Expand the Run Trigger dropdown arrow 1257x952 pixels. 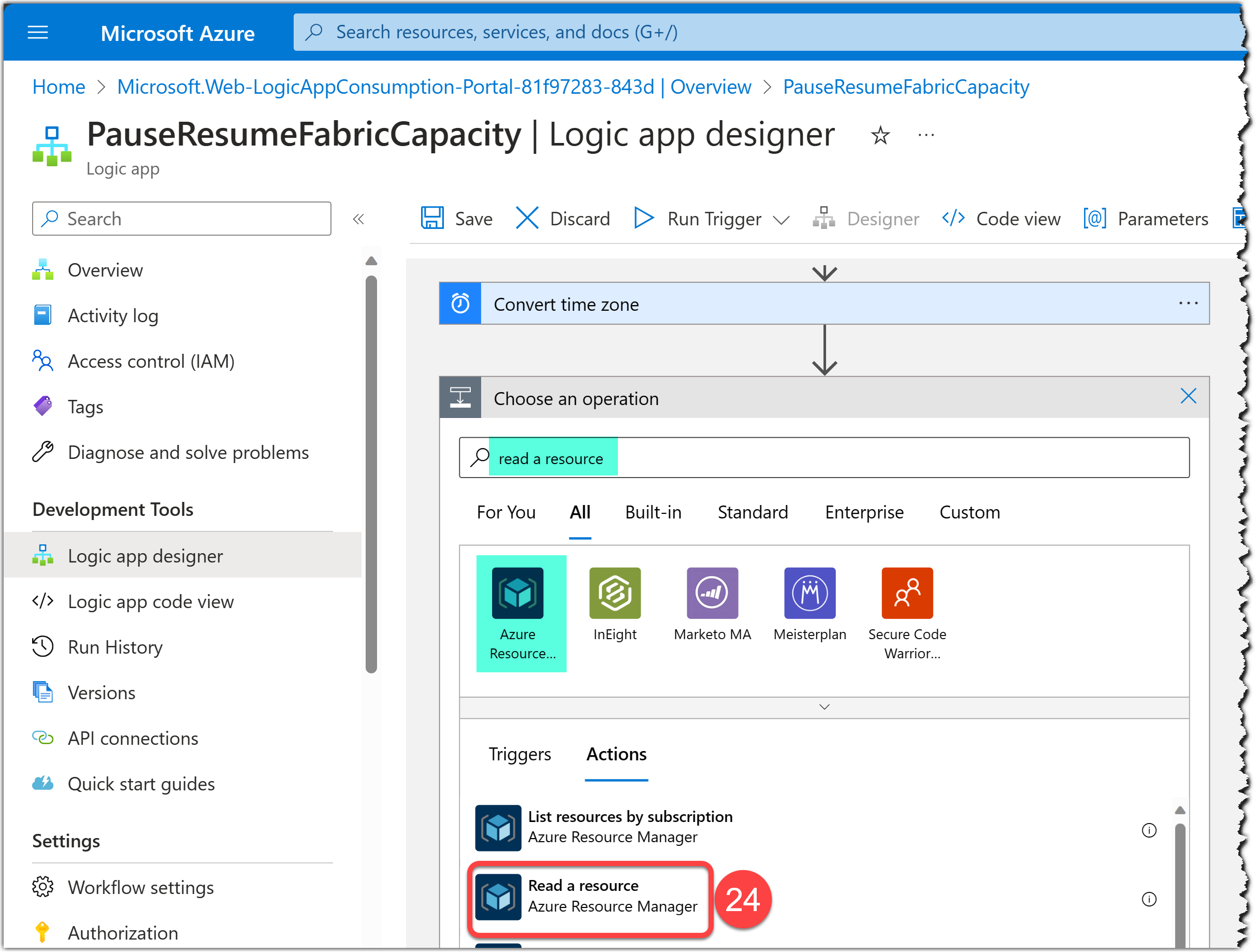point(782,221)
